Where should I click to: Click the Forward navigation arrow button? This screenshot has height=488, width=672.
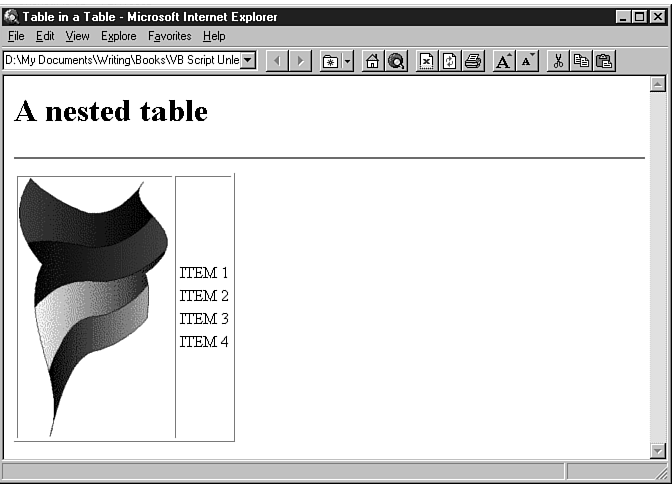pyautogui.click(x=300, y=61)
